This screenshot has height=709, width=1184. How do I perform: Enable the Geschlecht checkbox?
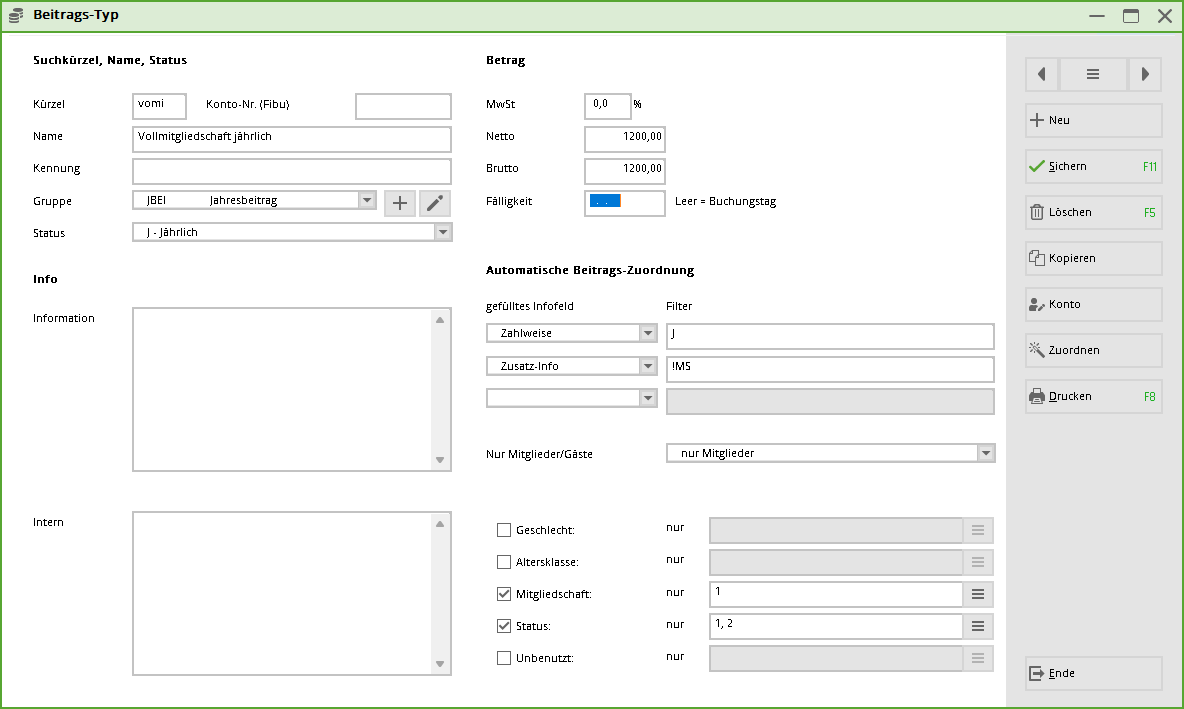click(504, 530)
